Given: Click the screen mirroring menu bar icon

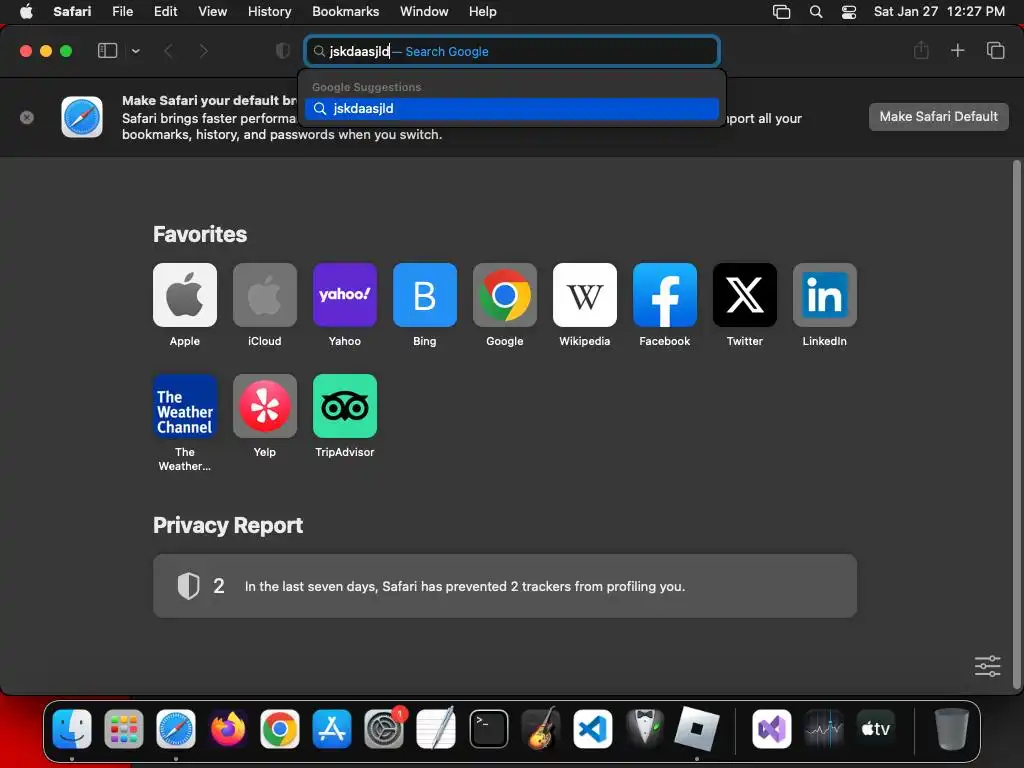Looking at the screenshot, I should pos(781,12).
